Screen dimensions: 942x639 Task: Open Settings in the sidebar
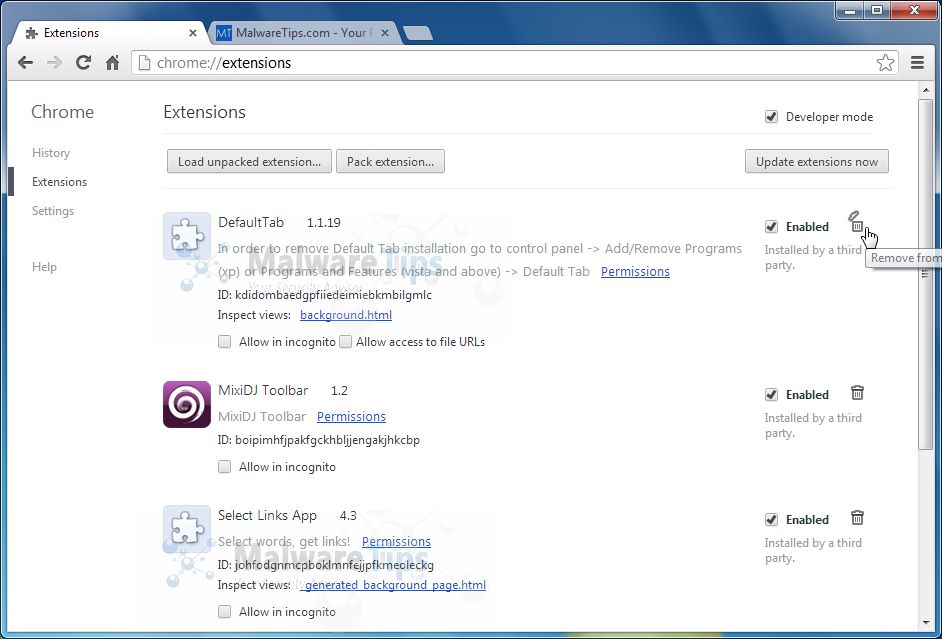[53, 211]
